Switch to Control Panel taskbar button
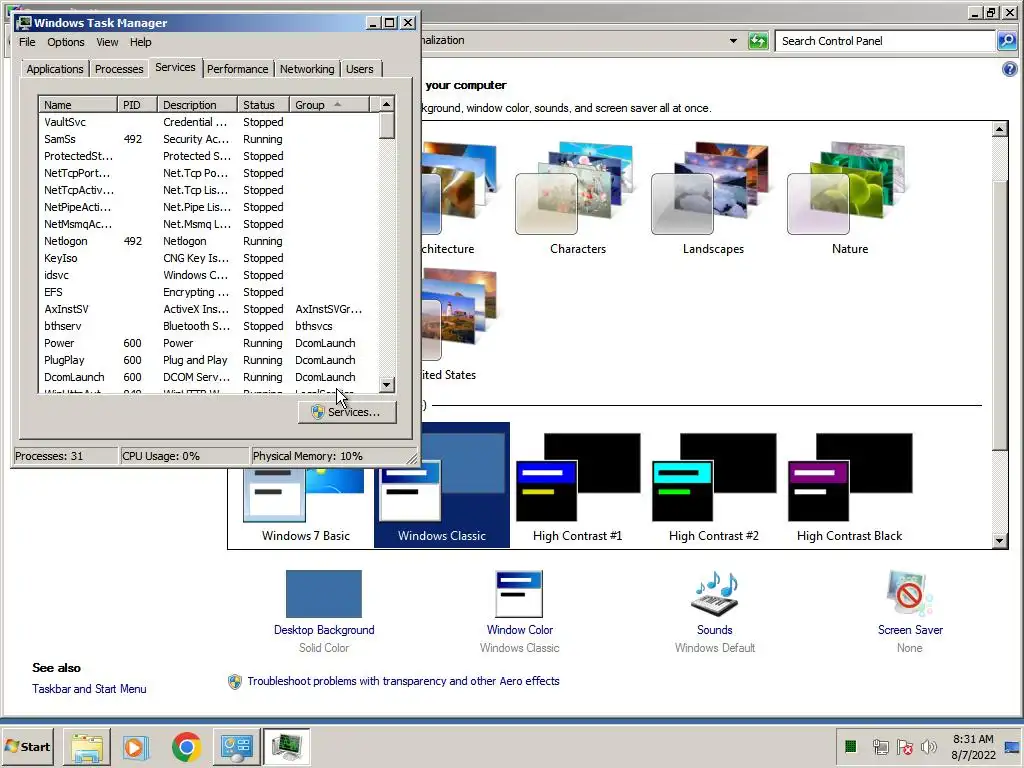Image resolution: width=1024 pixels, height=768 pixels. (x=236, y=746)
